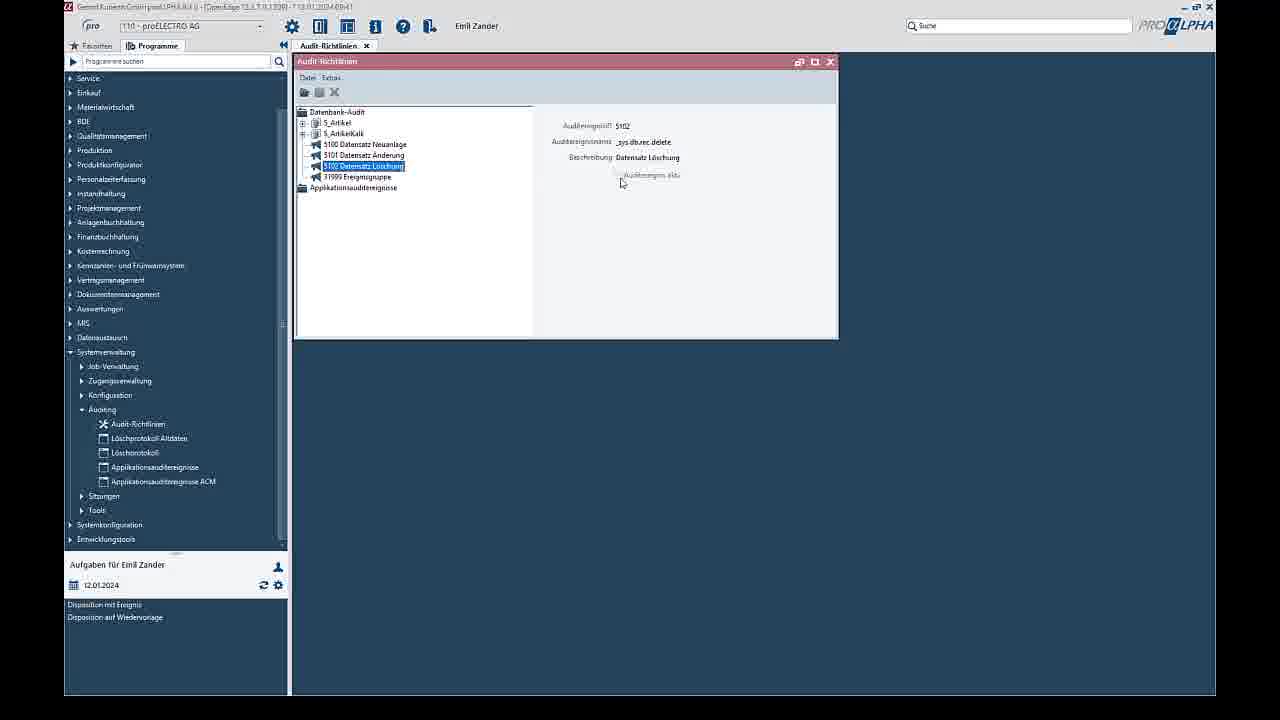Expand the Produktion menu entry
This screenshot has width=1280, height=720.
click(70, 151)
